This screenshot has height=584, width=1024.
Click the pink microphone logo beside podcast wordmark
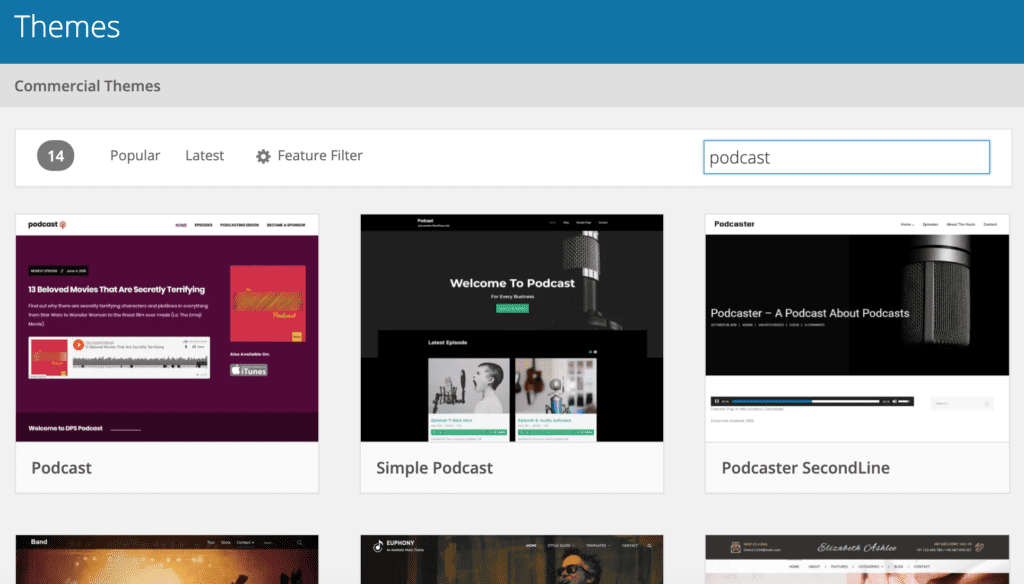pyautogui.click(x=63, y=225)
